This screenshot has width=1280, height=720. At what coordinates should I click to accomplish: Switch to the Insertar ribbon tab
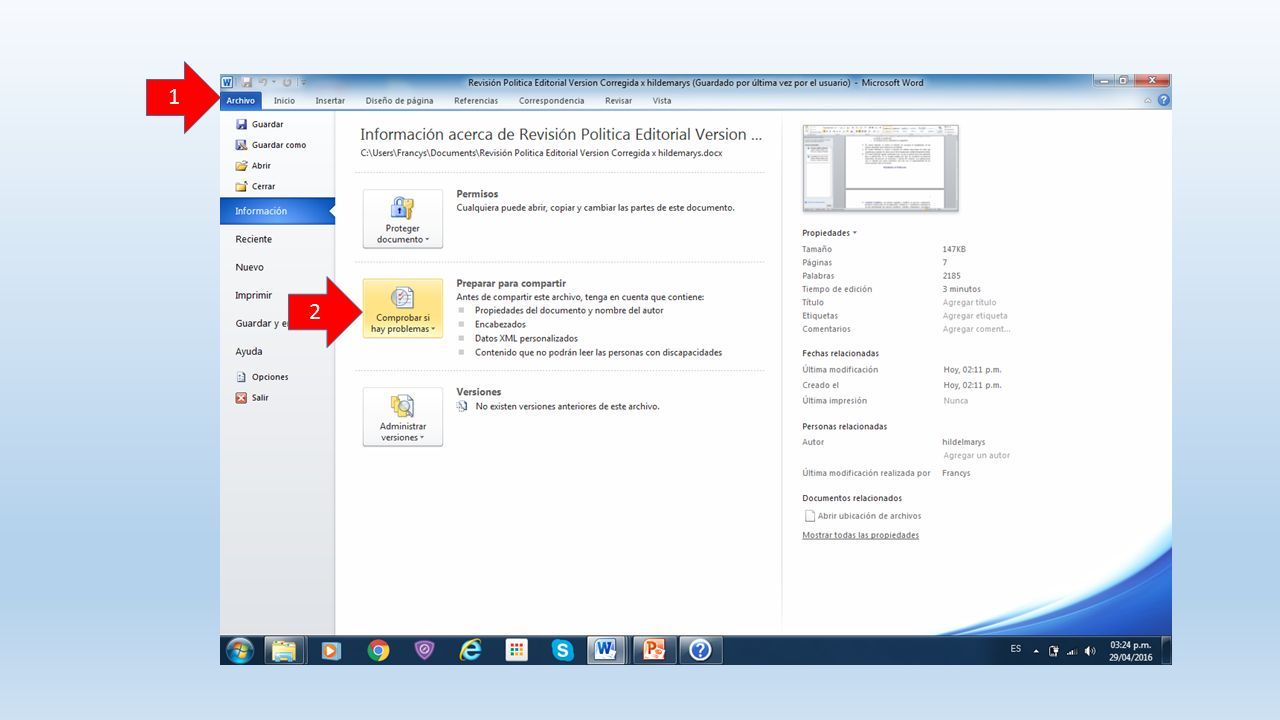[330, 101]
